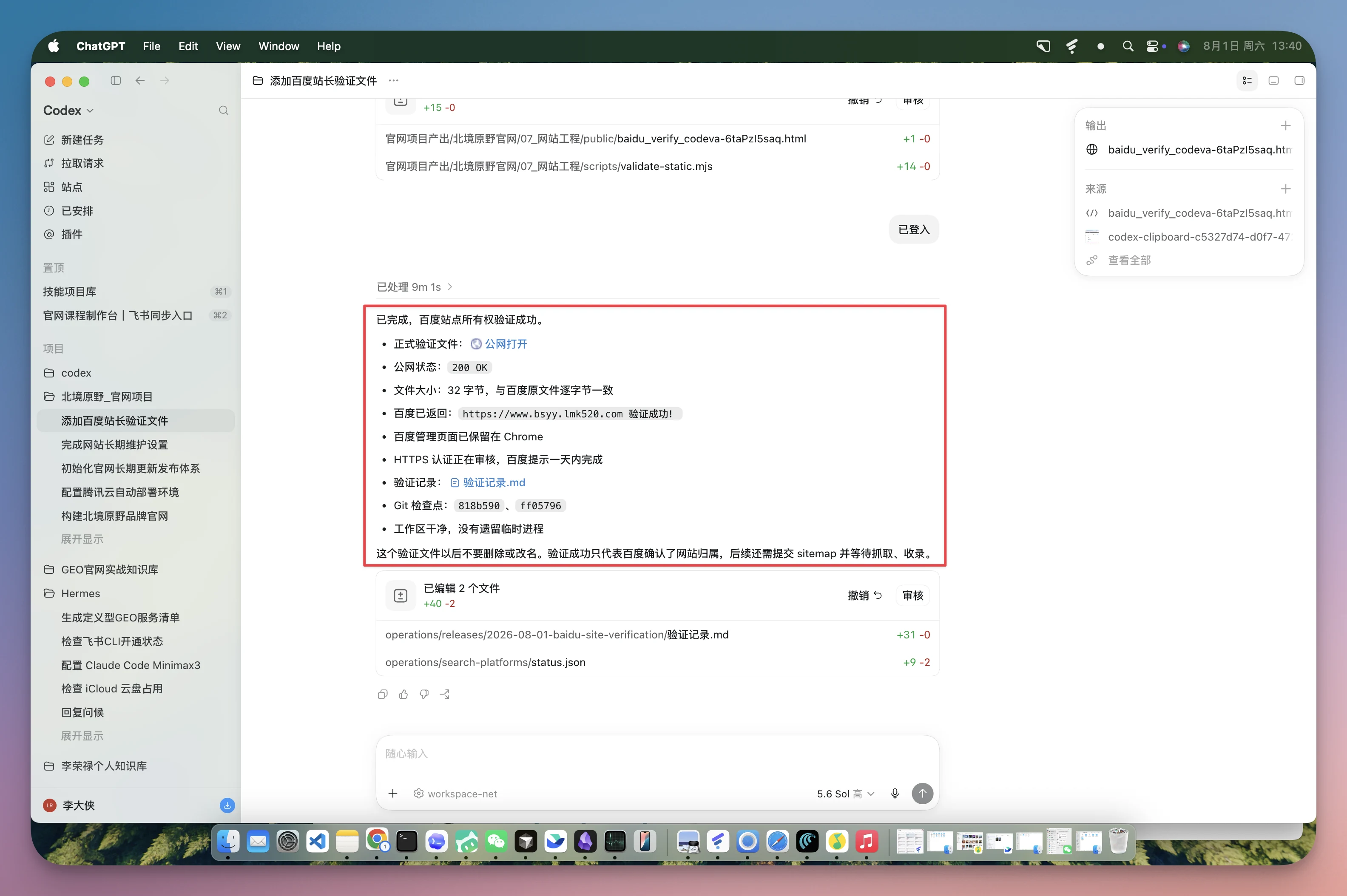Give the response a thumbs down
The width and height of the screenshot is (1347, 896).
424,694
